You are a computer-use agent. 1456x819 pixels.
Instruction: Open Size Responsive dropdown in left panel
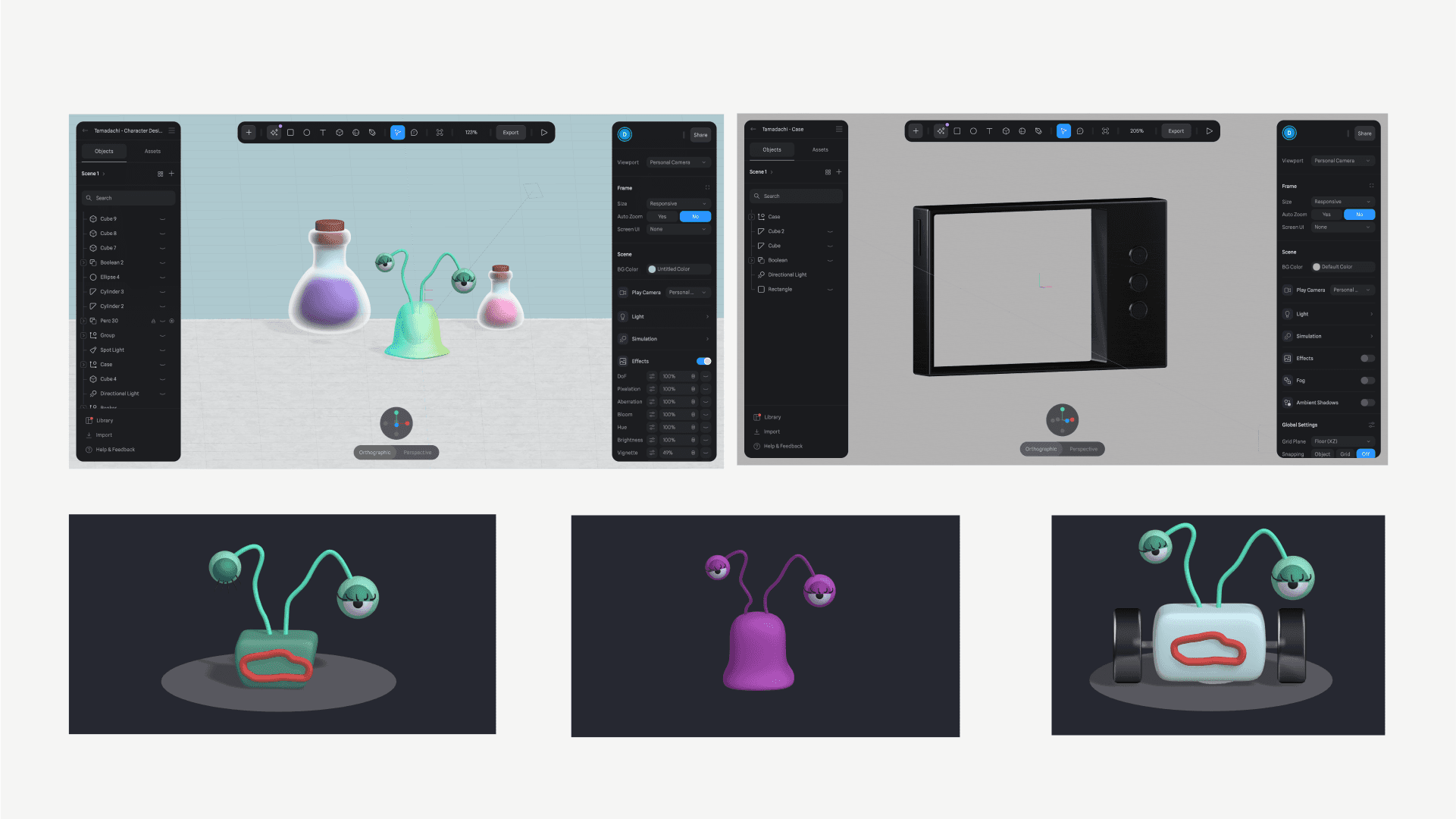click(x=678, y=204)
